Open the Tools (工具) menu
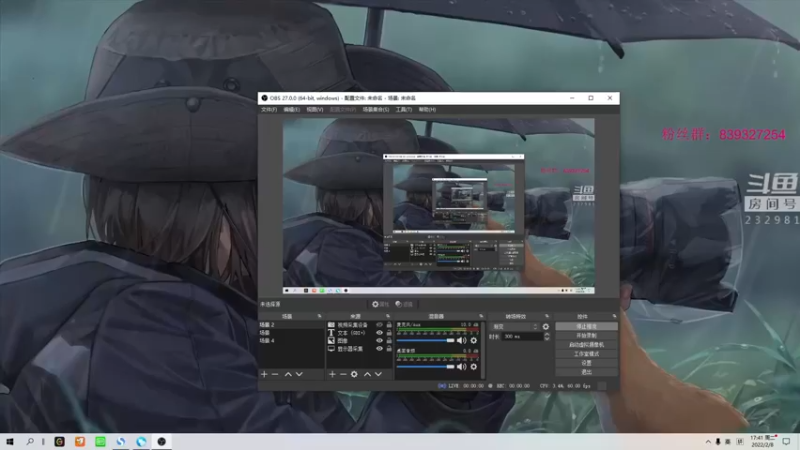The height and width of the screenshot is (450, 800). (x=404, y=110)
